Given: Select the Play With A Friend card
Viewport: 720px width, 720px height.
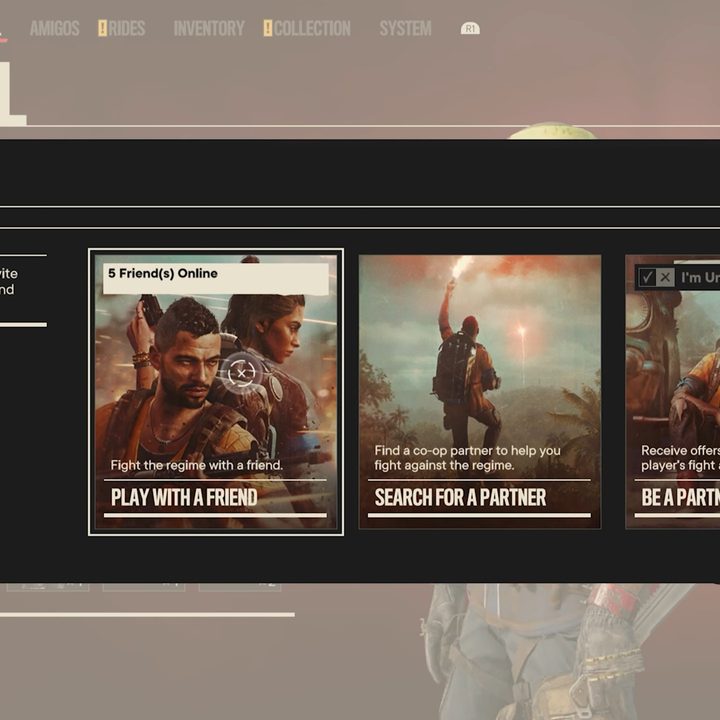Looking at the screenshot, I should click(216, 392).
